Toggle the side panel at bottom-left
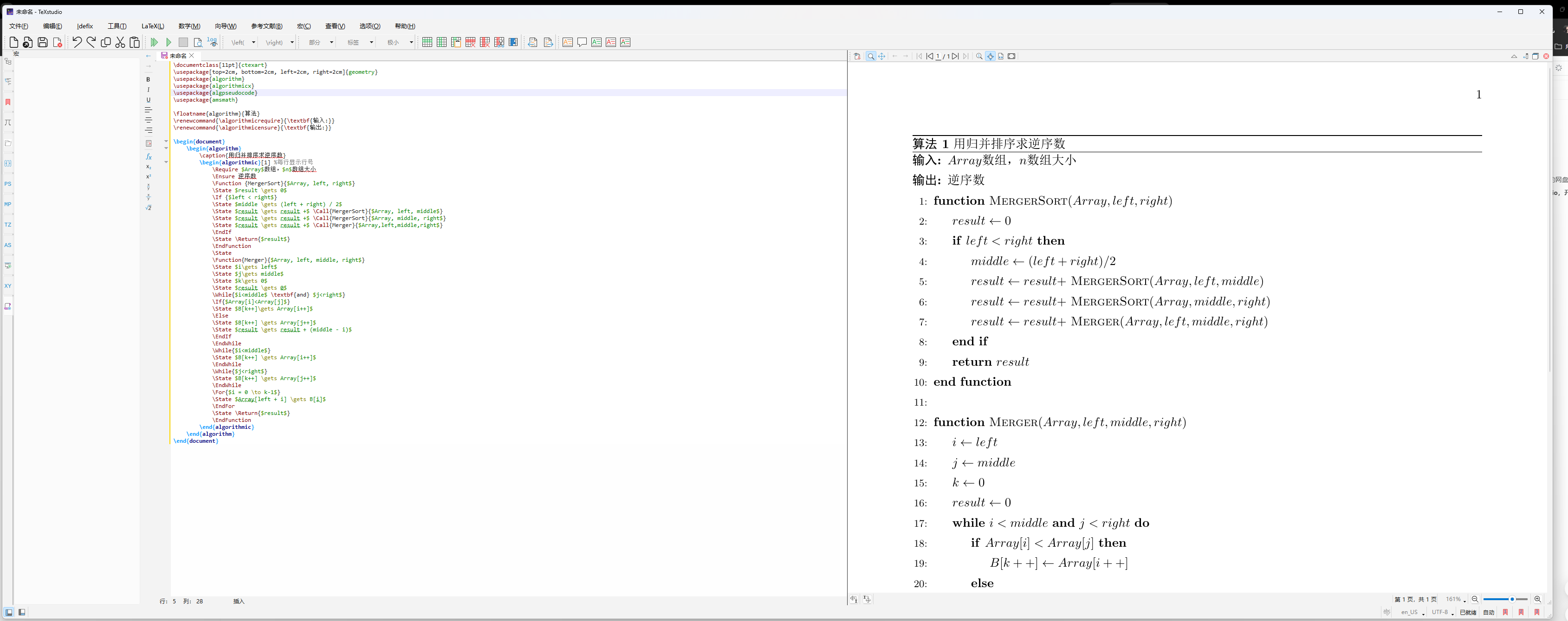1568x621 pixels. 8,612
